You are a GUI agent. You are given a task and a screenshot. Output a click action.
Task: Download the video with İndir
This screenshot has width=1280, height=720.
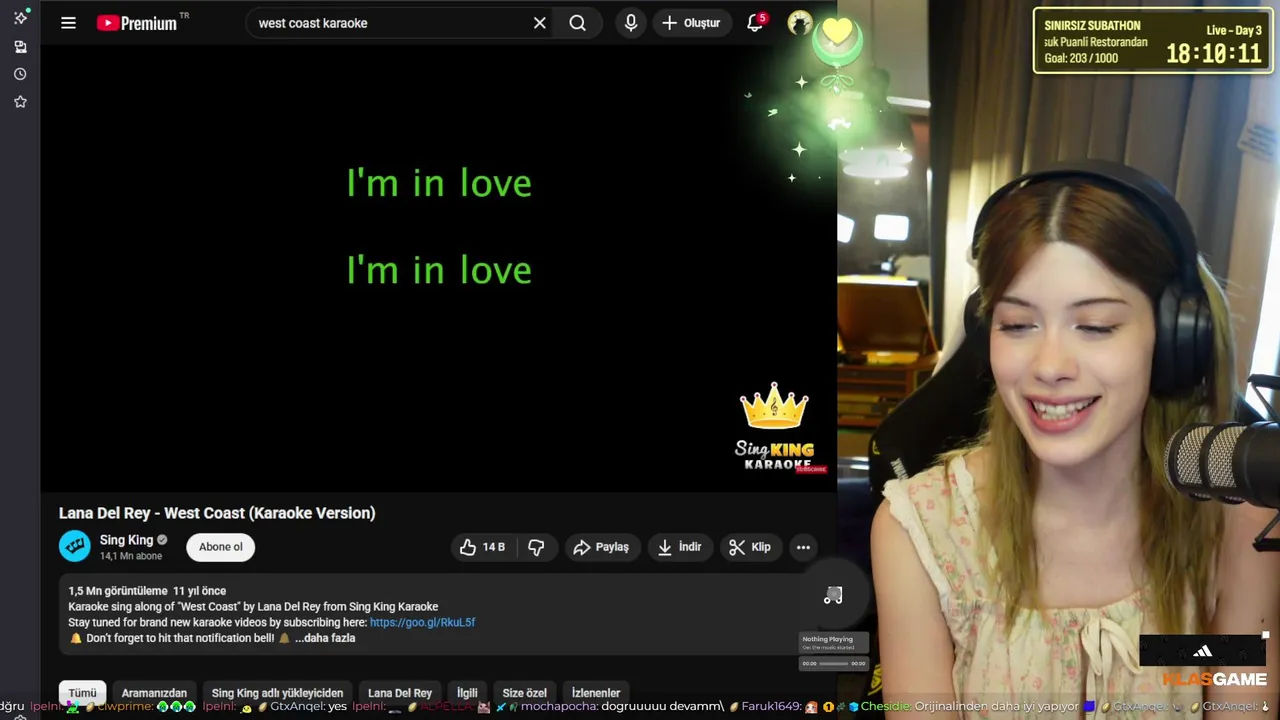pyautogui.click(x=679, y=547)
